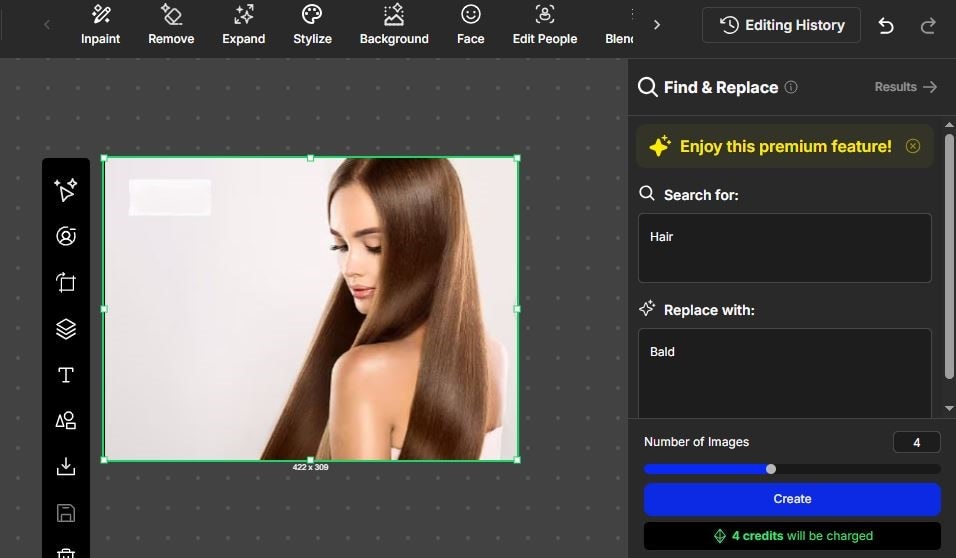Click the download icon in sidebar

point(66,467)
